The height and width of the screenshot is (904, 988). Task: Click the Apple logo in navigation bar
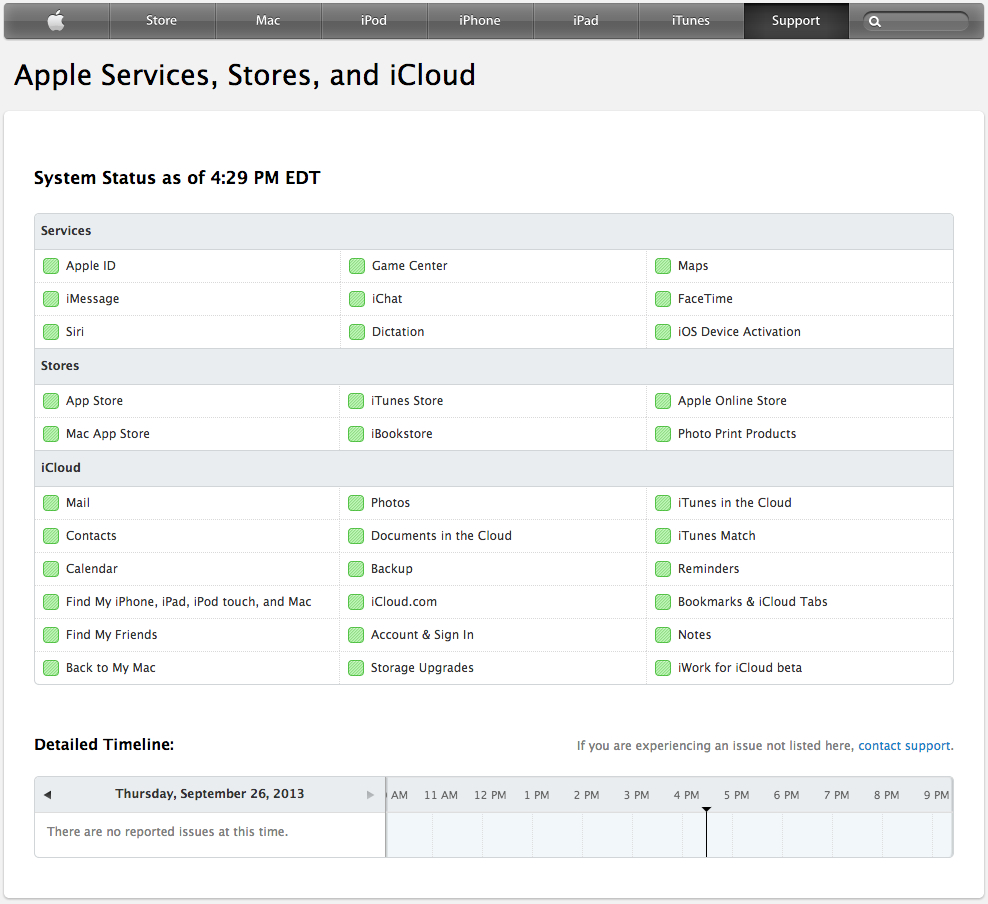[56, 21]
